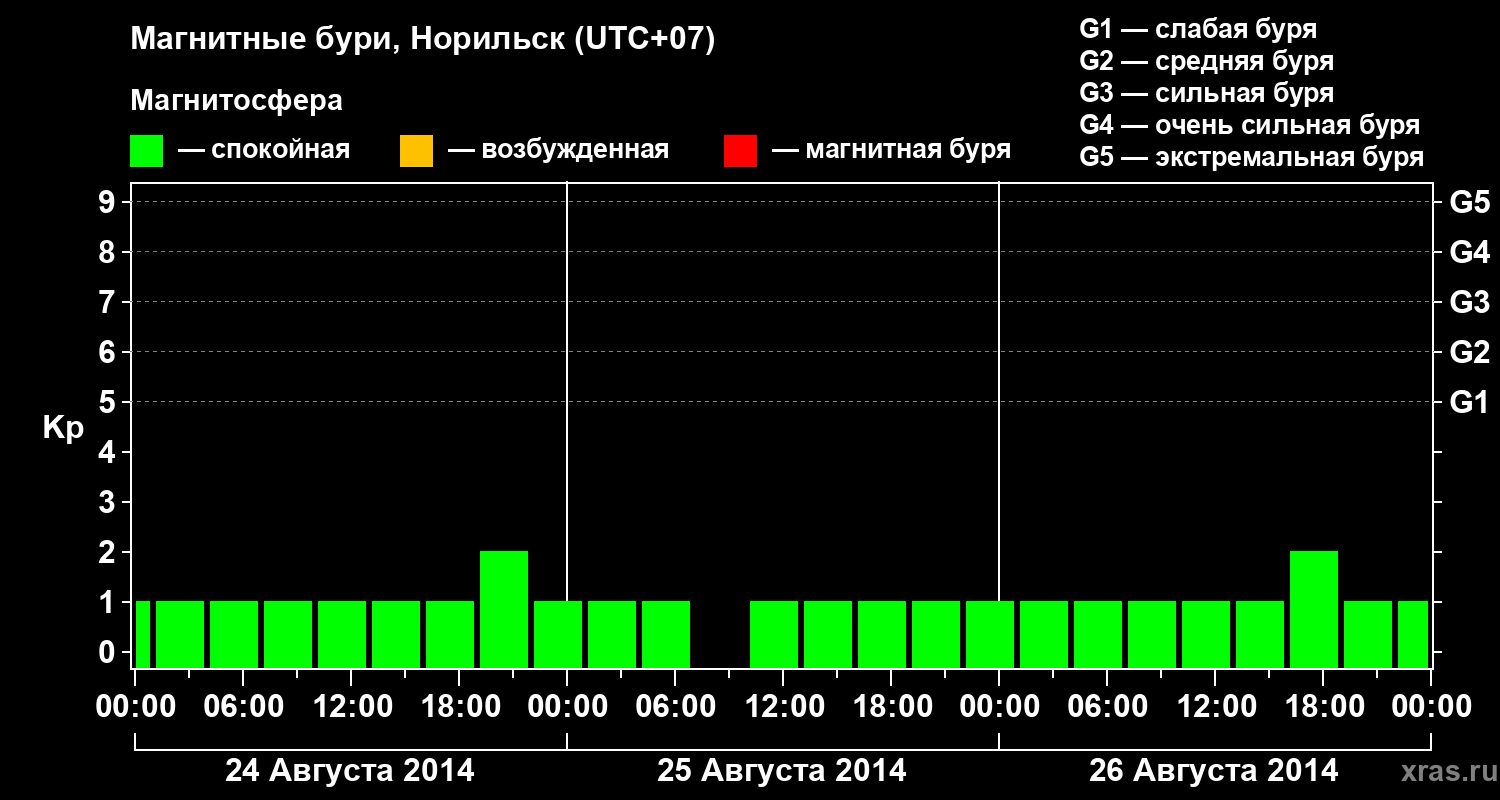Click the date label '24 Августа 2014'

[350, 771]
